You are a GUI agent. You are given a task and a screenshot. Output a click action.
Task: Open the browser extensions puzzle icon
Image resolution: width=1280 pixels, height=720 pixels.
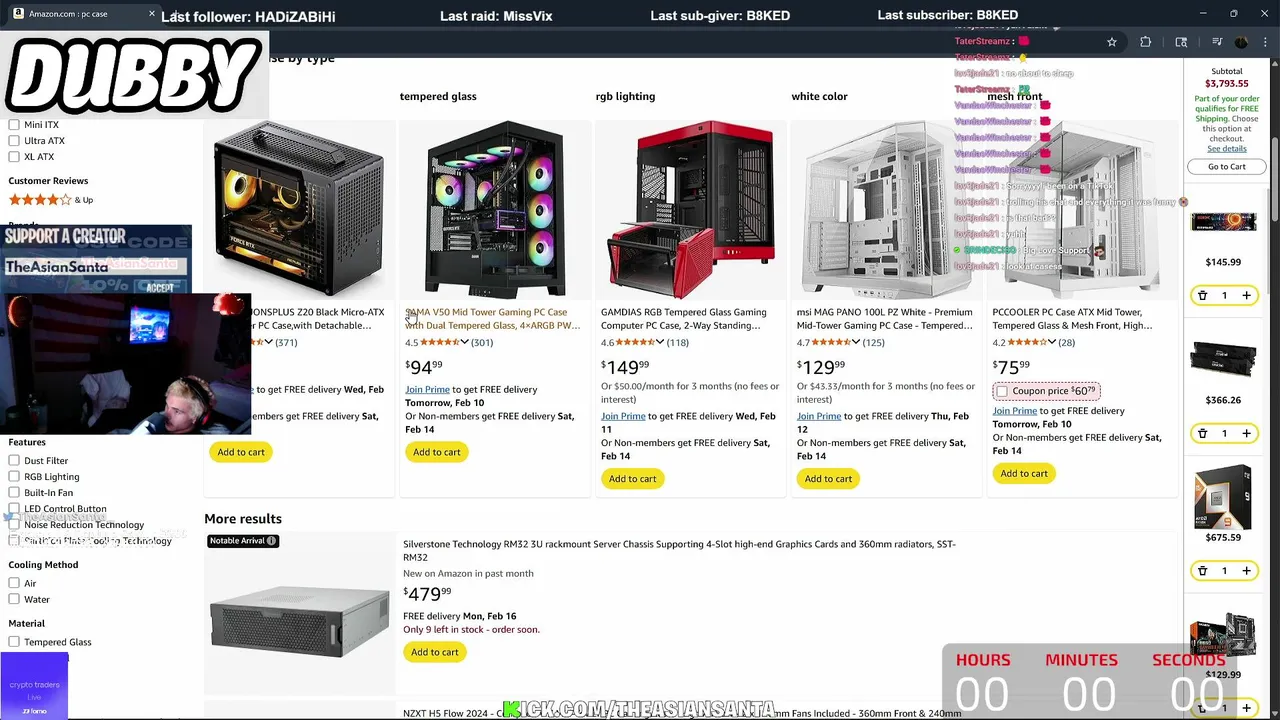pyautogui.click(x=1146, y=42)
